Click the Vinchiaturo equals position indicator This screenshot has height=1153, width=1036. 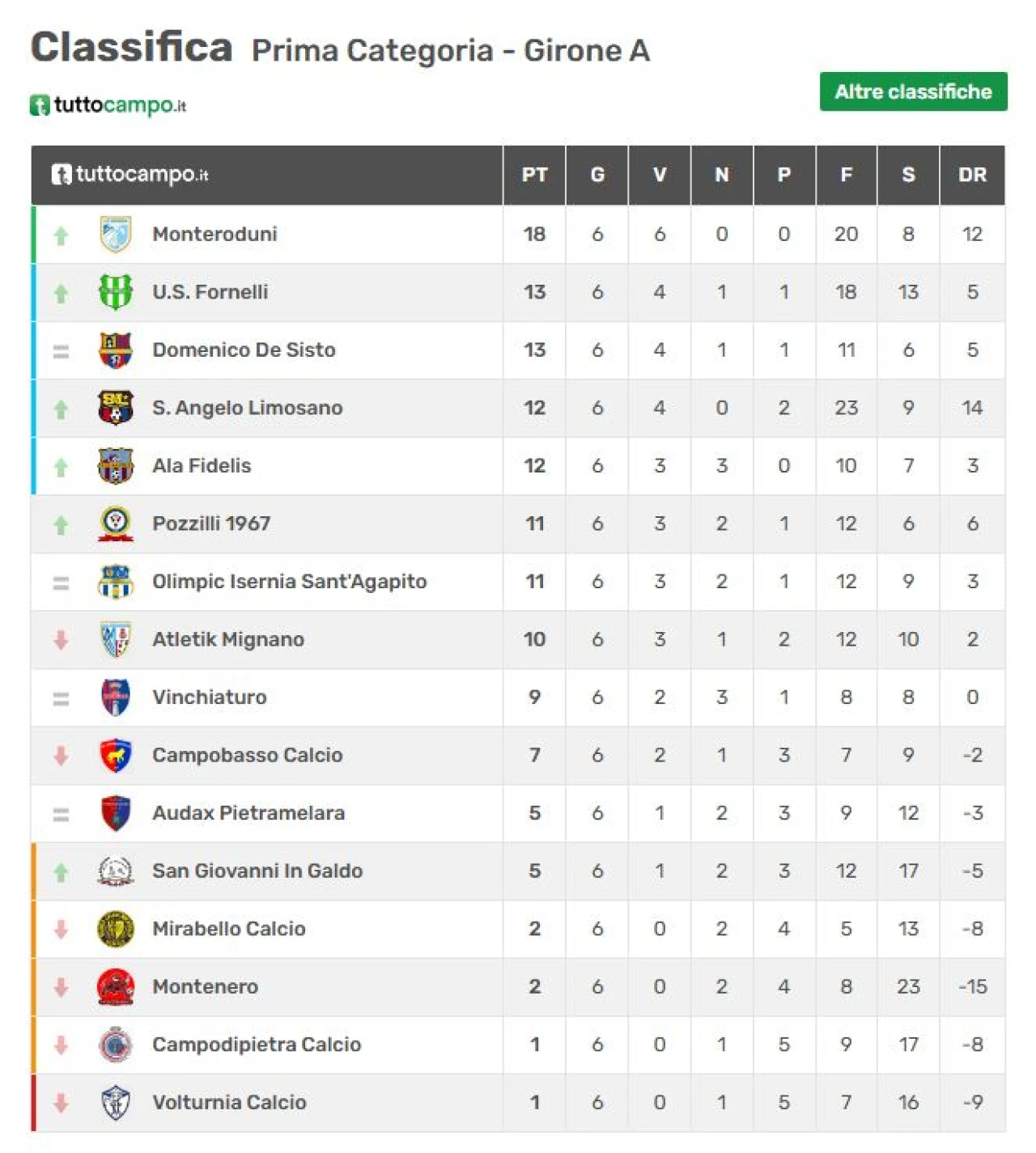pos(61,698)
